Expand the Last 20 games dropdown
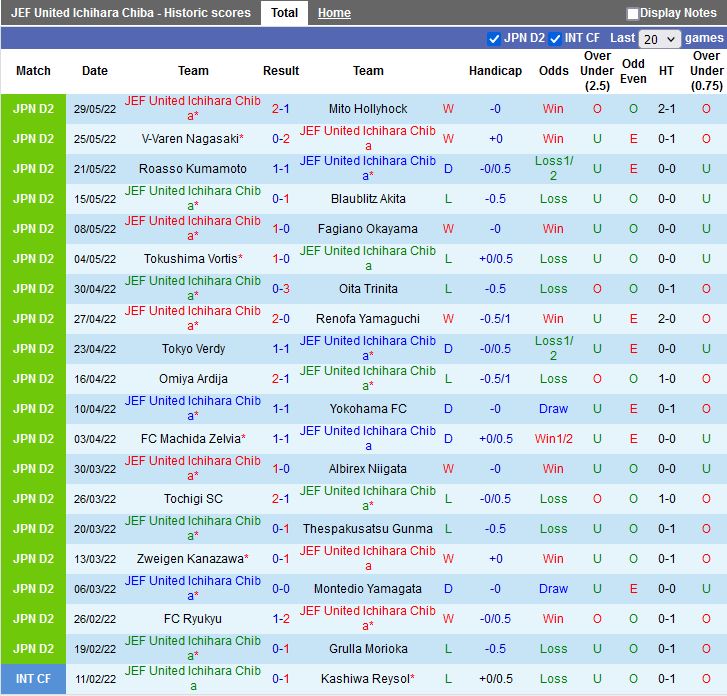 point(660,39)
